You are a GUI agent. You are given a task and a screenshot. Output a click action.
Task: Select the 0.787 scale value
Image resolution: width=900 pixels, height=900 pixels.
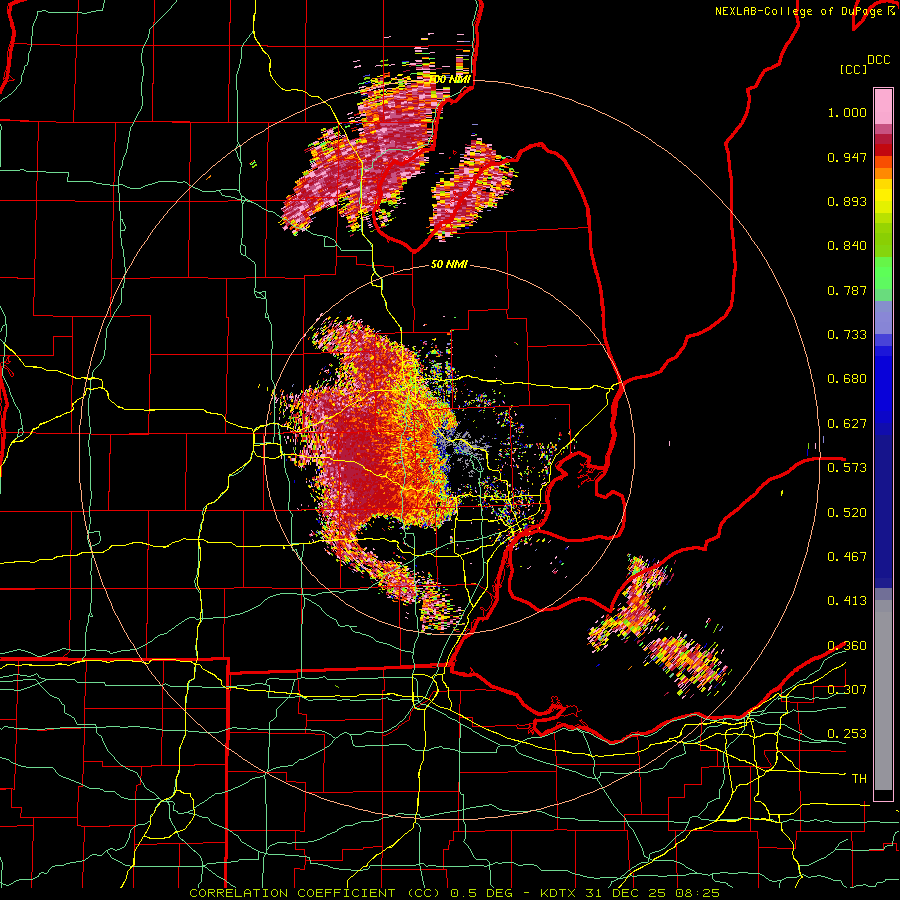click(x=847, y=290)
